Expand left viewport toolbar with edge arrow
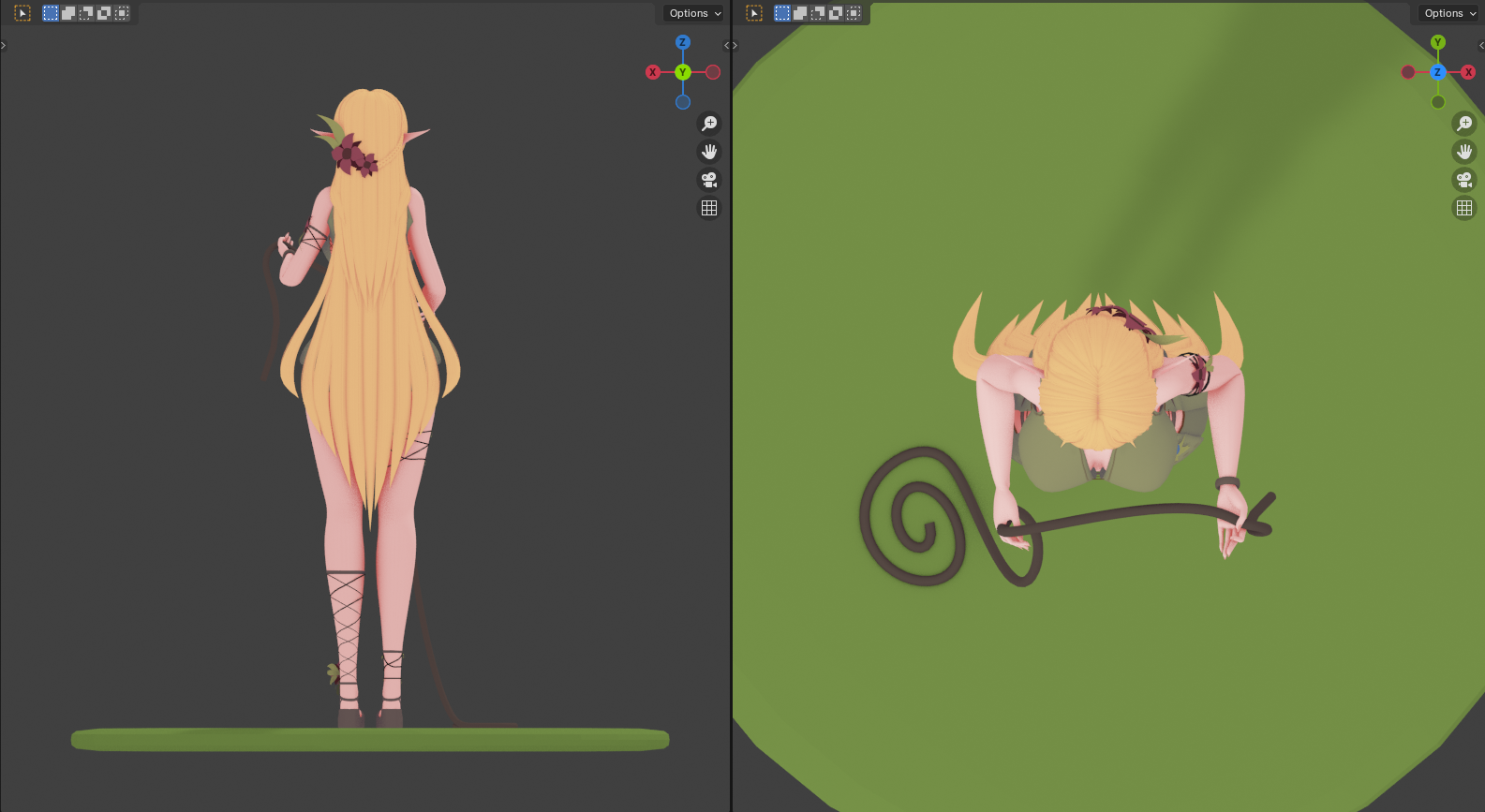This screenshot has width=1485, height=812. tap(4, 45)
